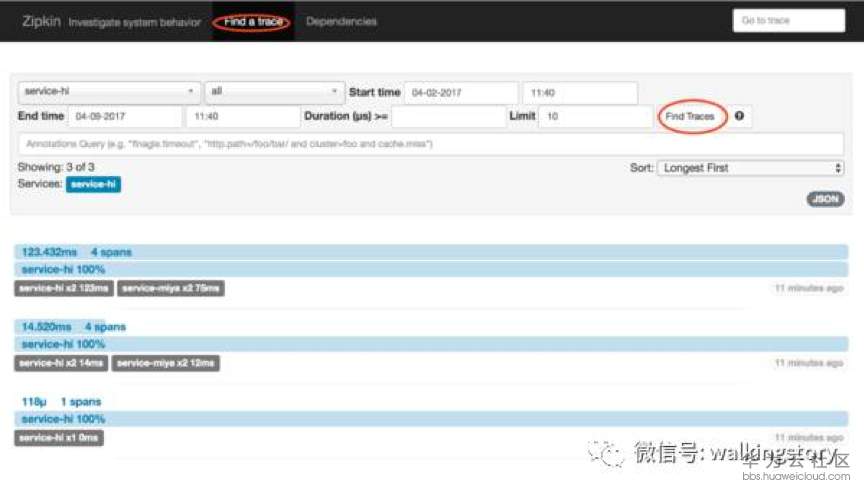Click the Showing: 3 of 3 text
This screenshot has height=491, width=864.
tap(56, 167)
